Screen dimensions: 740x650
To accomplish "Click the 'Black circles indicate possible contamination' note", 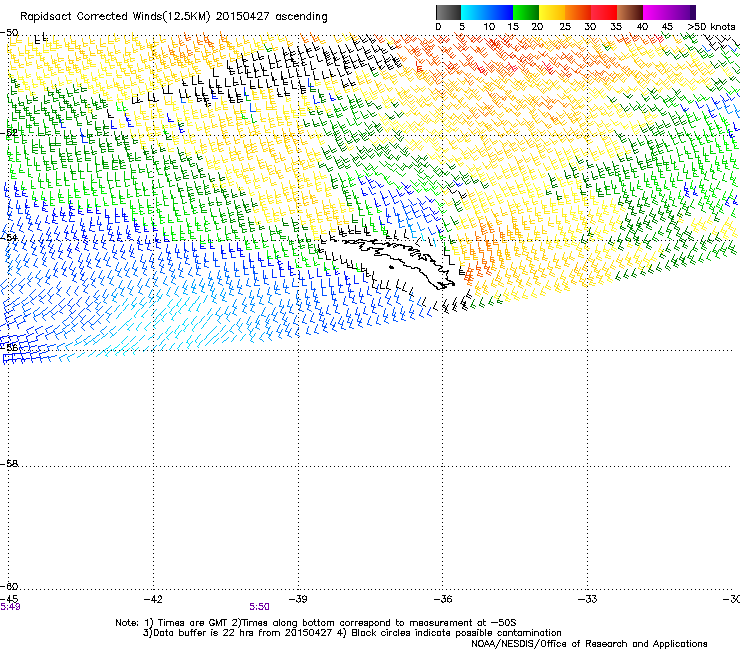I will pos(456,633).
